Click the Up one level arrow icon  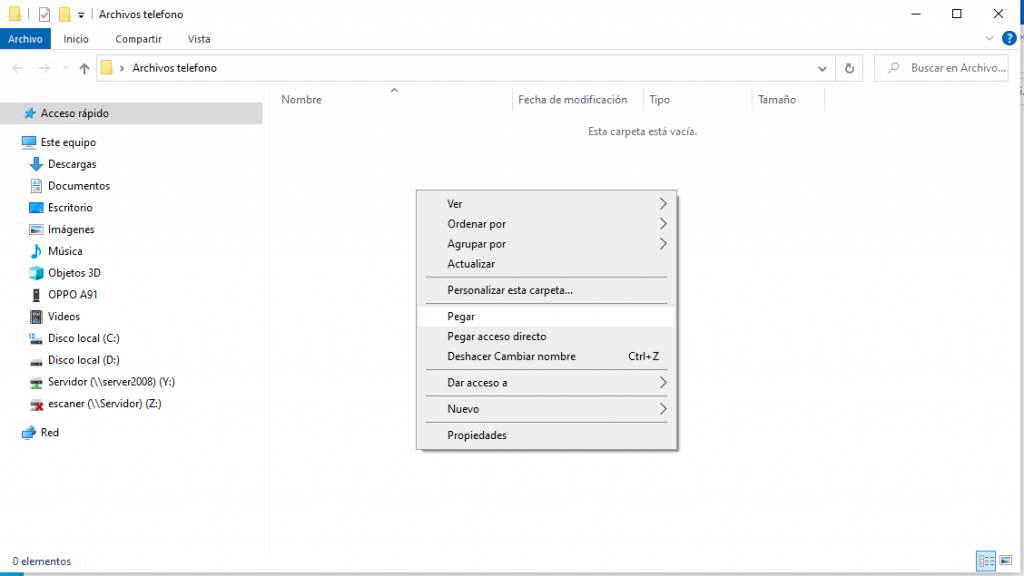pos(84,68)
